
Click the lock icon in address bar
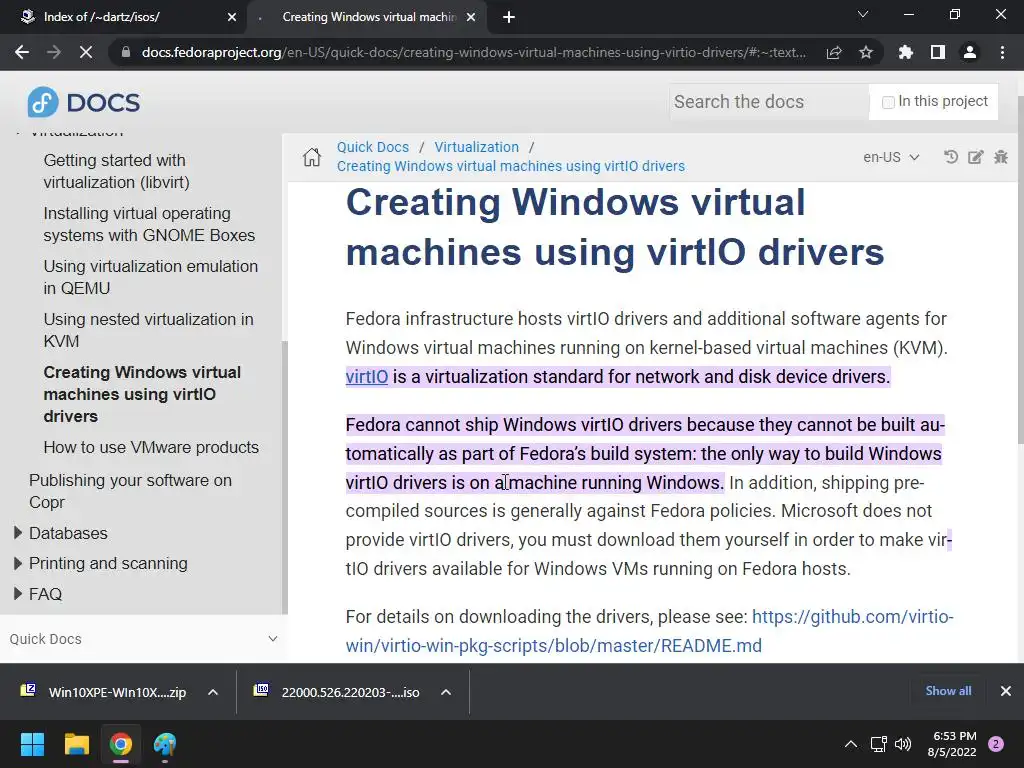(126, 52)
